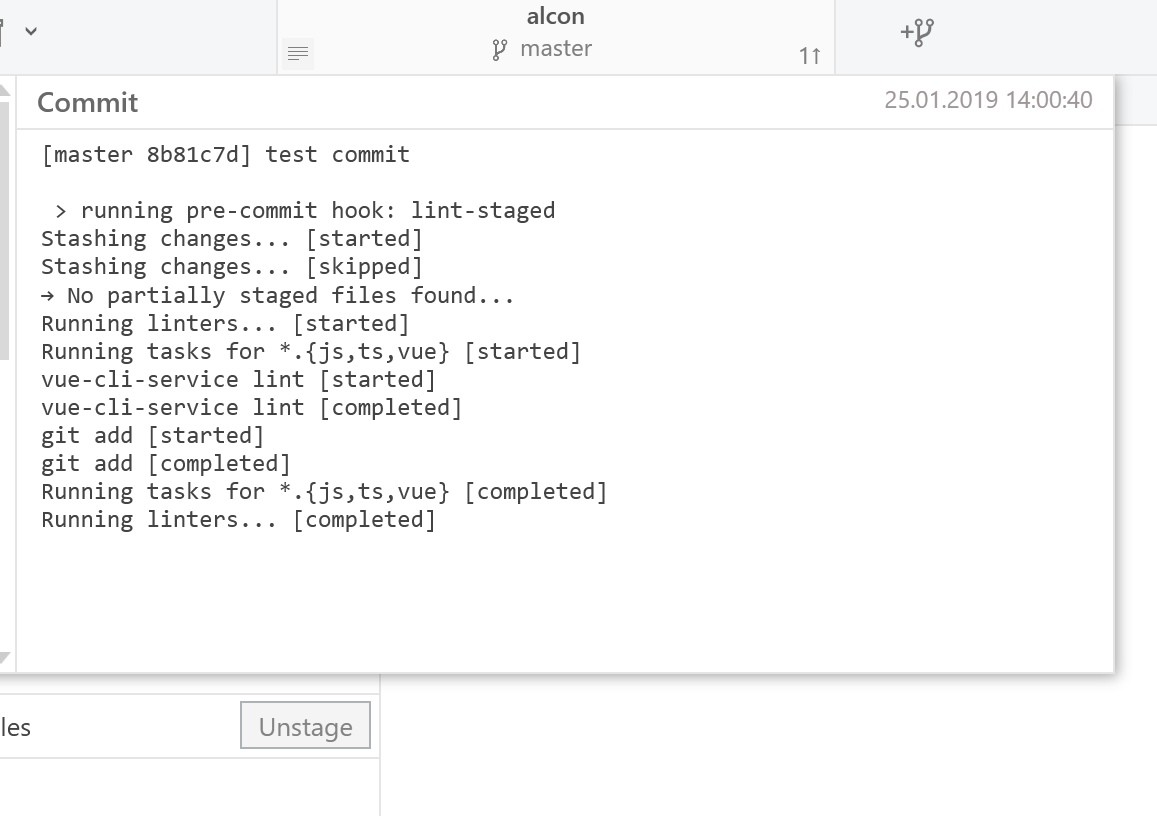Click the text lines icon near alcon header

tap(297, 53)
